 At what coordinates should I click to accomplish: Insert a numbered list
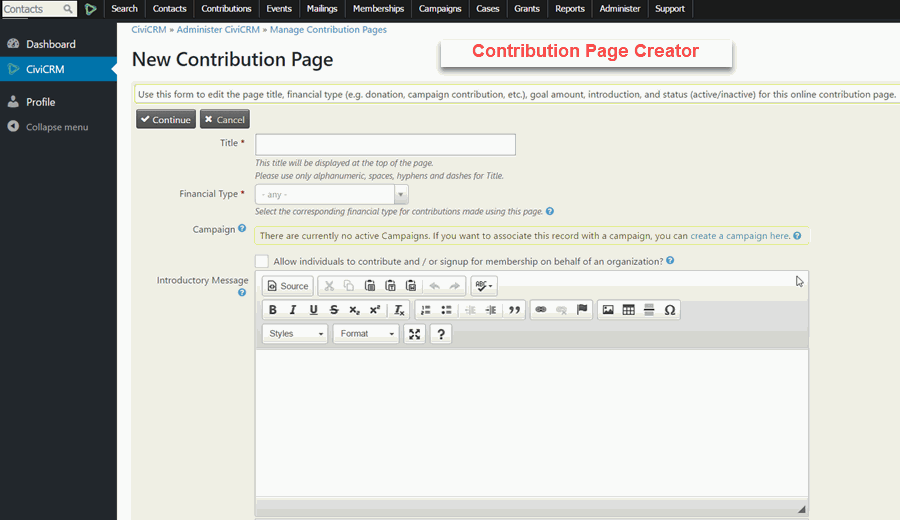point(426,310)
